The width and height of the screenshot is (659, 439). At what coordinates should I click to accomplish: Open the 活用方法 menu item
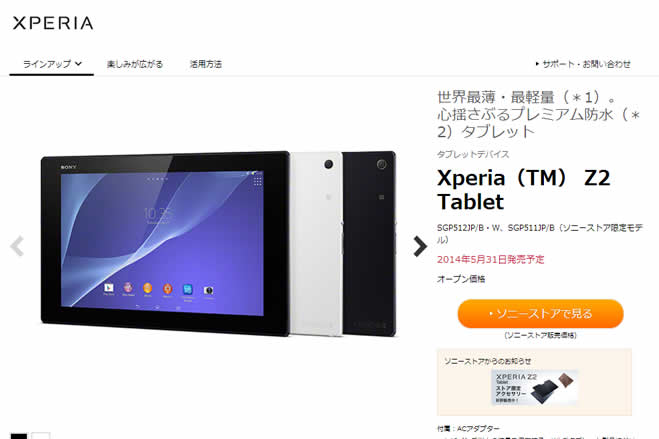[206, 64]
